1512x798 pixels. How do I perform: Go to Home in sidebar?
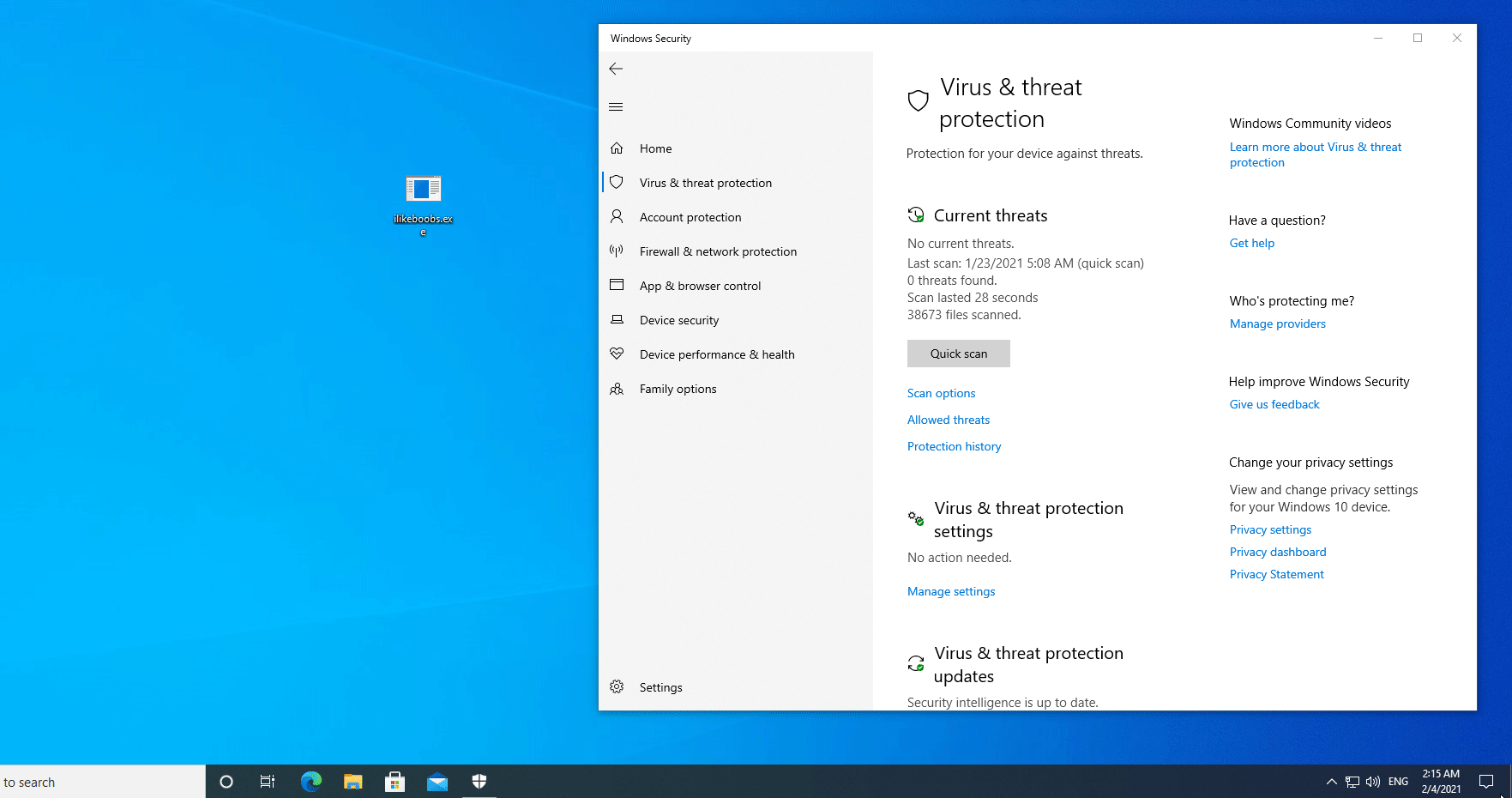pyautogui.click(x=655, y=148)
